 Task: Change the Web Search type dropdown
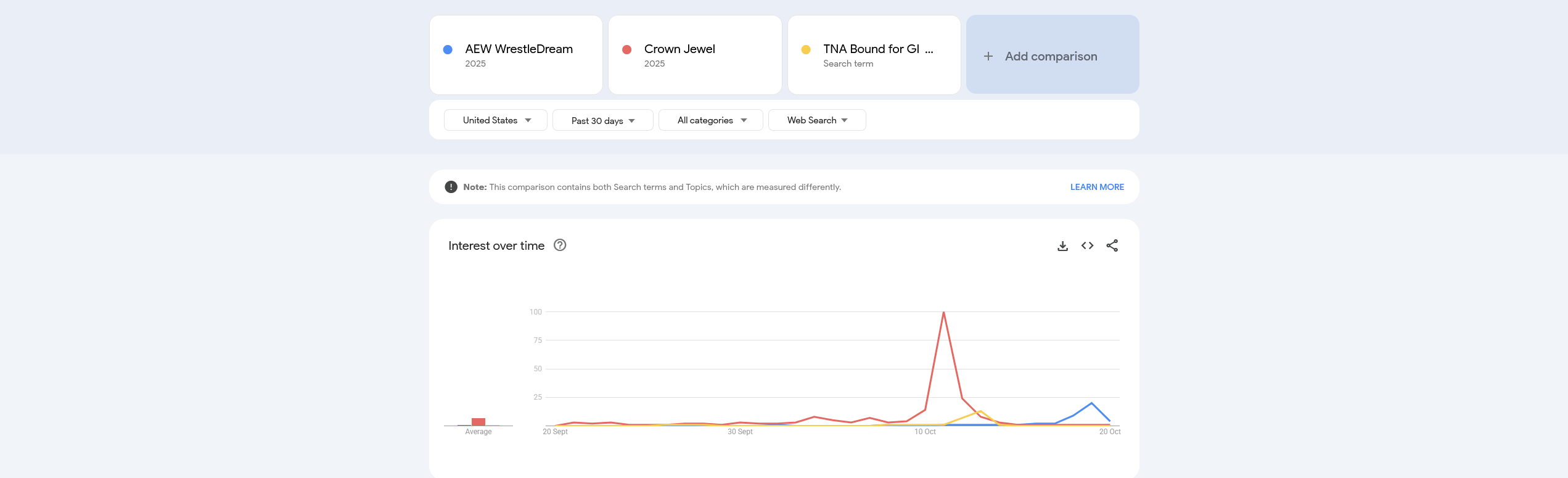click(x=816, y=120)
